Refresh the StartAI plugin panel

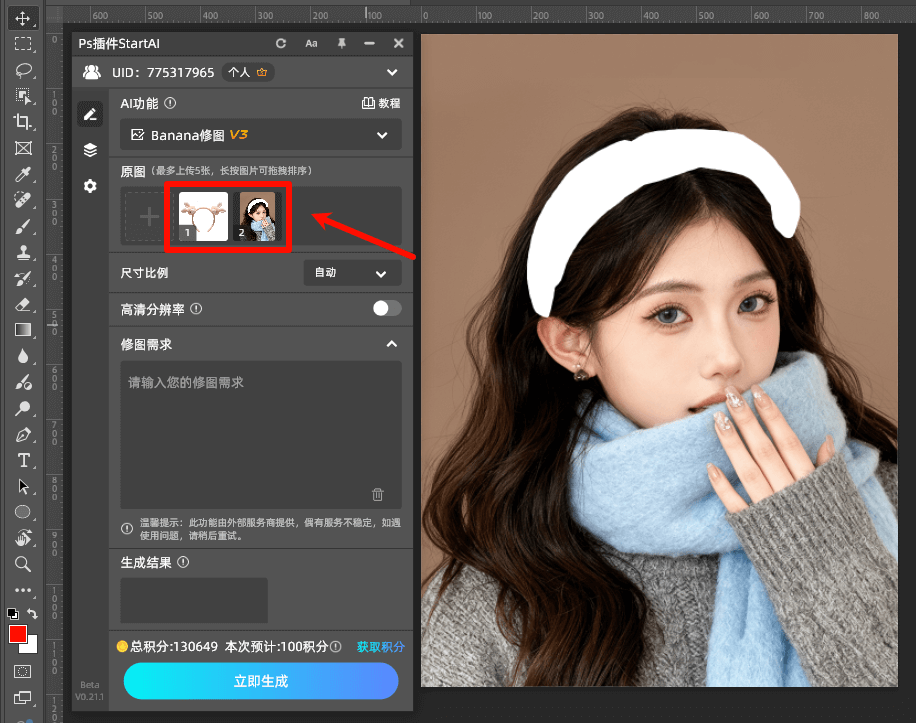coord(280,43)
